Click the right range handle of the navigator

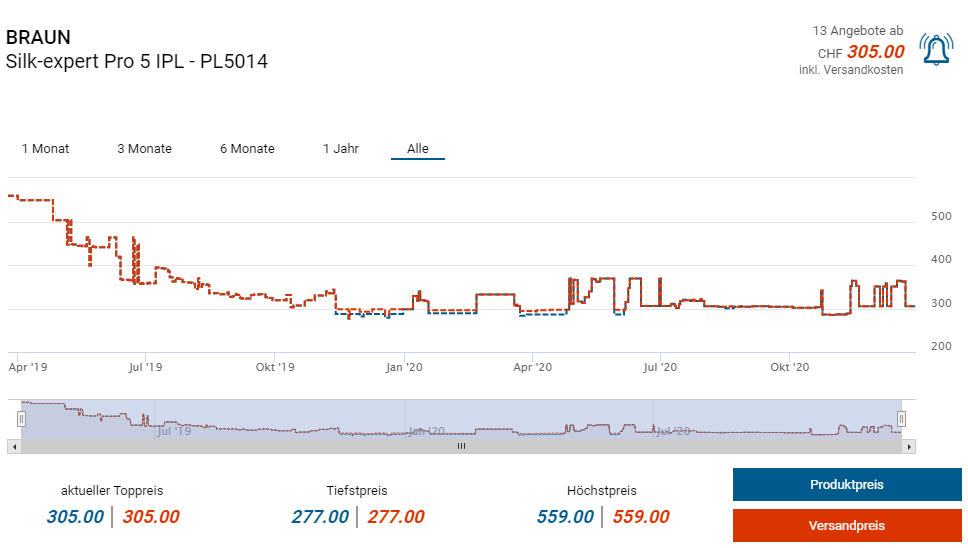point(901,418)
